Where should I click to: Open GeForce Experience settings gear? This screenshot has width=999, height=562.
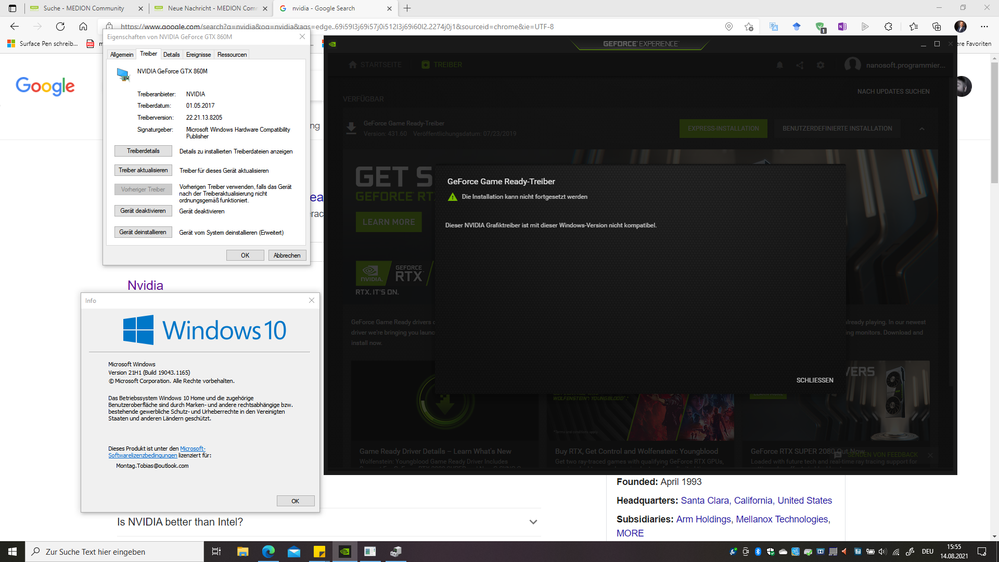tap(821, 65)
